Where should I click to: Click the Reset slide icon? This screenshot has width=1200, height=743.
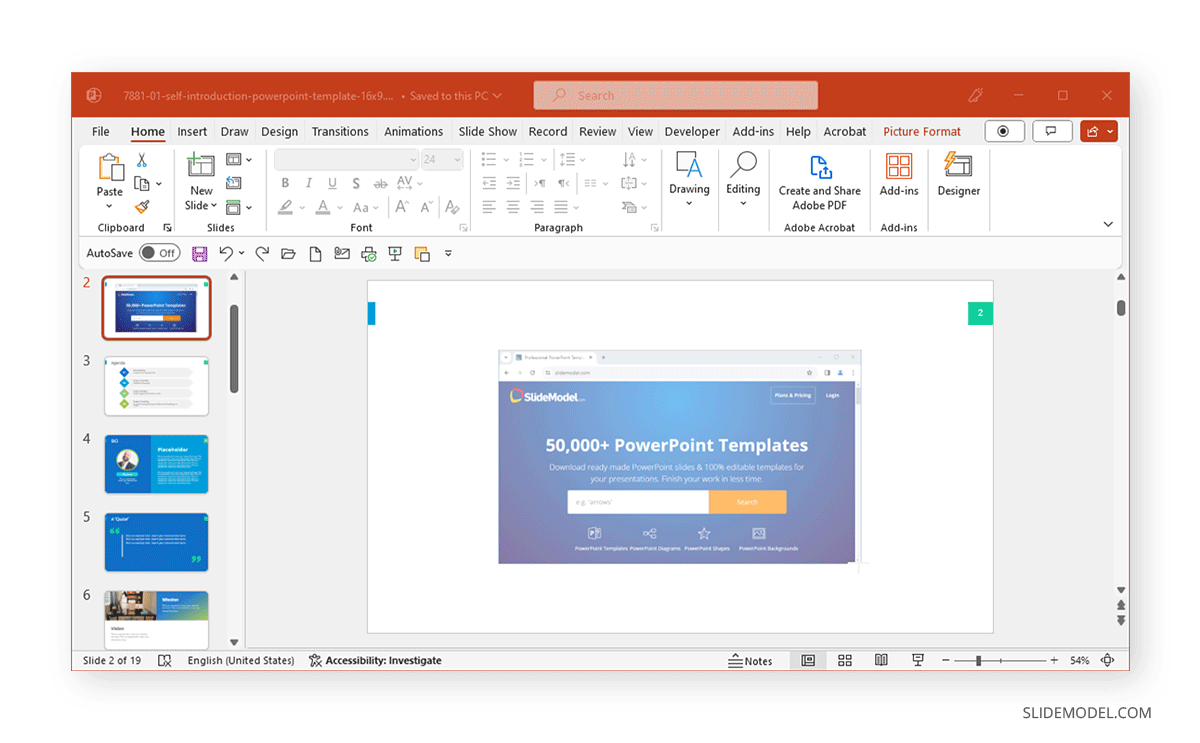pyautogui.click(x=234, y=183)
